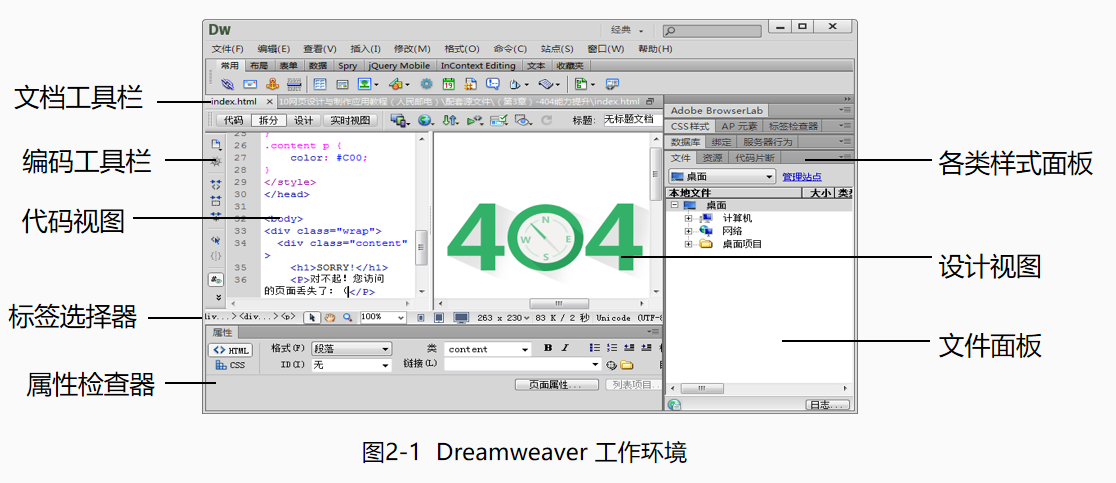Toggle Bold formatting in Properties
The image size is (1116, 483).
coord(548,348)
